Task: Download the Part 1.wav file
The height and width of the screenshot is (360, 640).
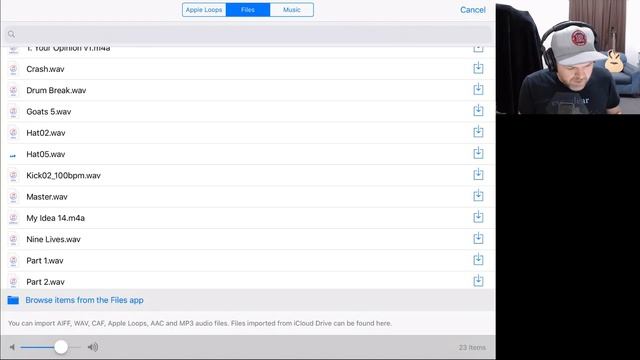Action: click(478, 259)
